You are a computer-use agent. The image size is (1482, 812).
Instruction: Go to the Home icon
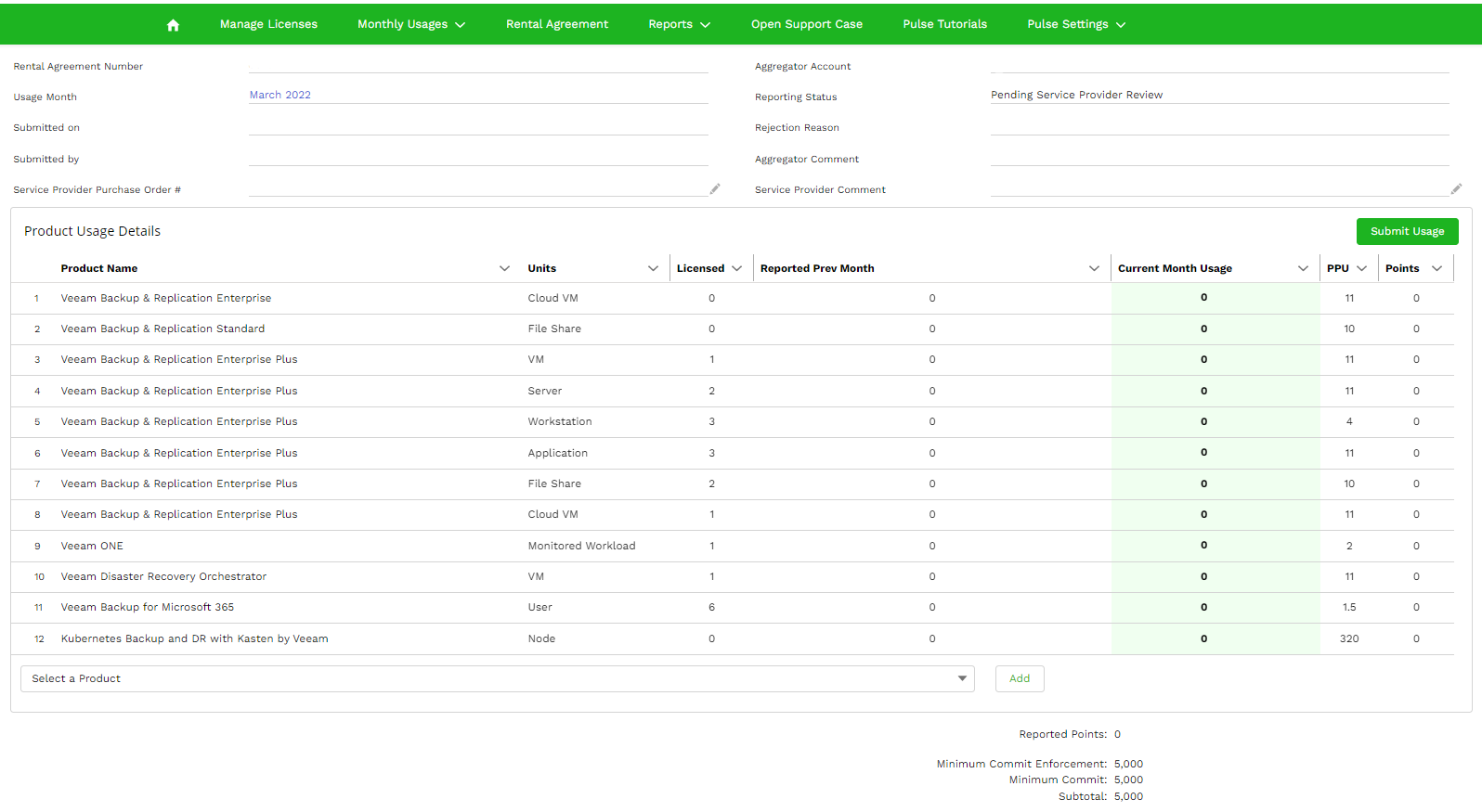[x=173, y=25]
